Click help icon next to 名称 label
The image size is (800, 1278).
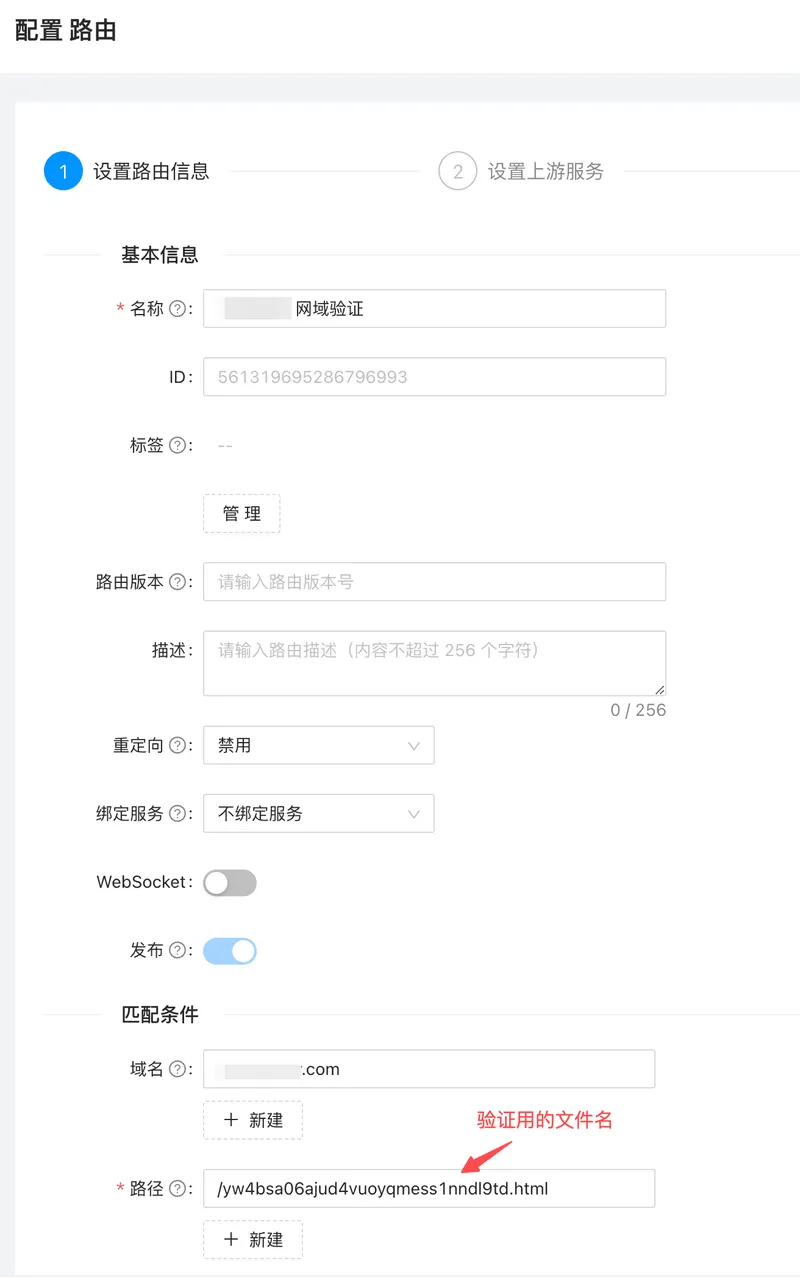(177, 309)
